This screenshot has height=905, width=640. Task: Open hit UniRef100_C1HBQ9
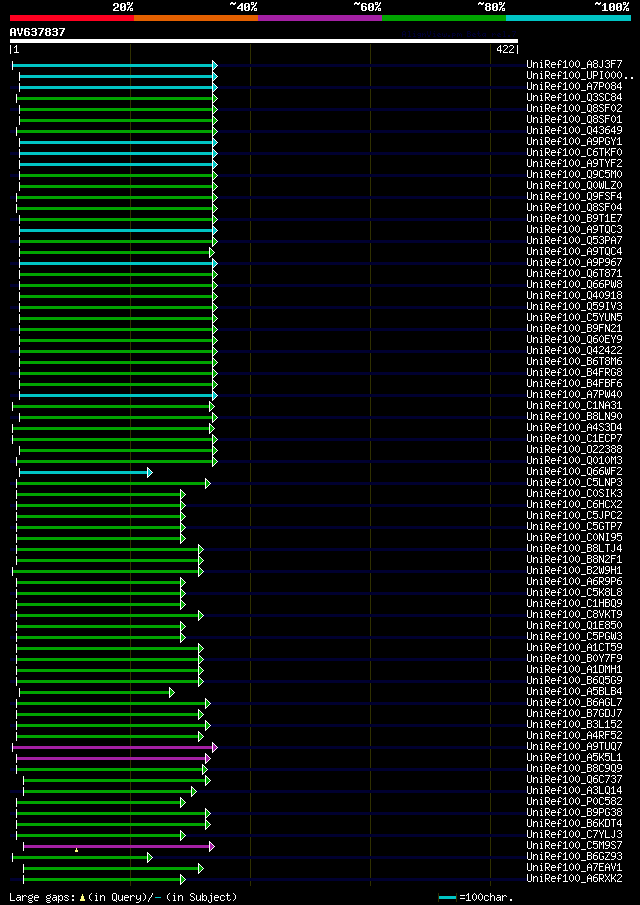point(574,604)
